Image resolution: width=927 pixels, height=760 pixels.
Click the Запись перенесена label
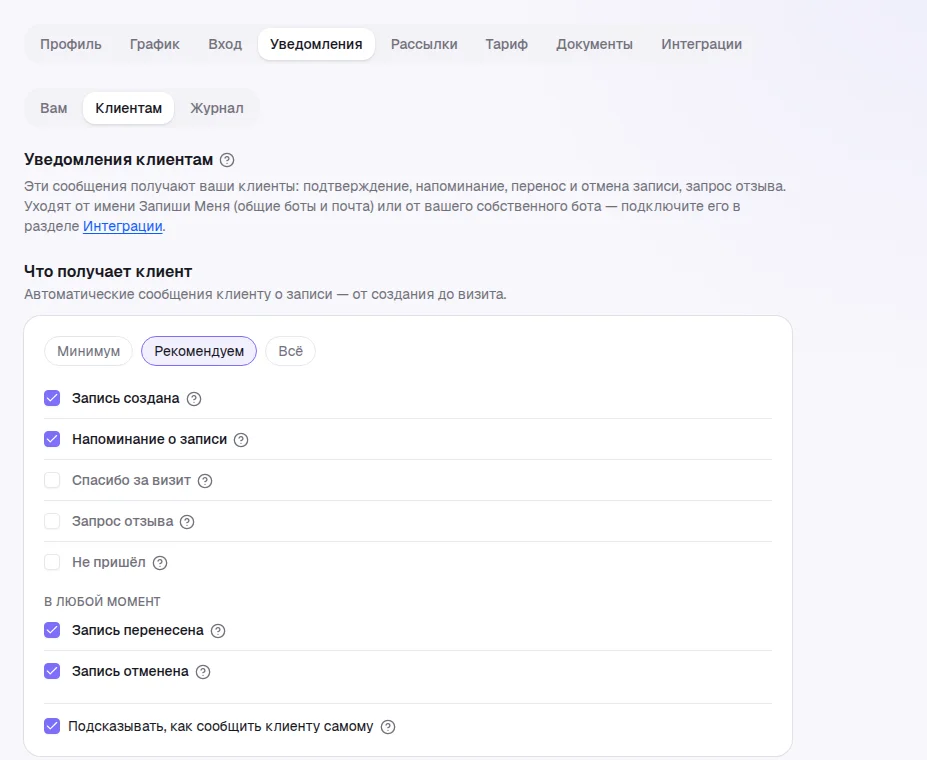138,630
